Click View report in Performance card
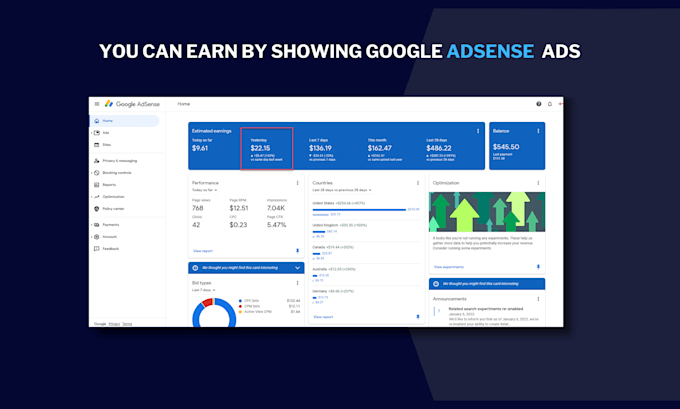680x409 pixels. point(203,251)
